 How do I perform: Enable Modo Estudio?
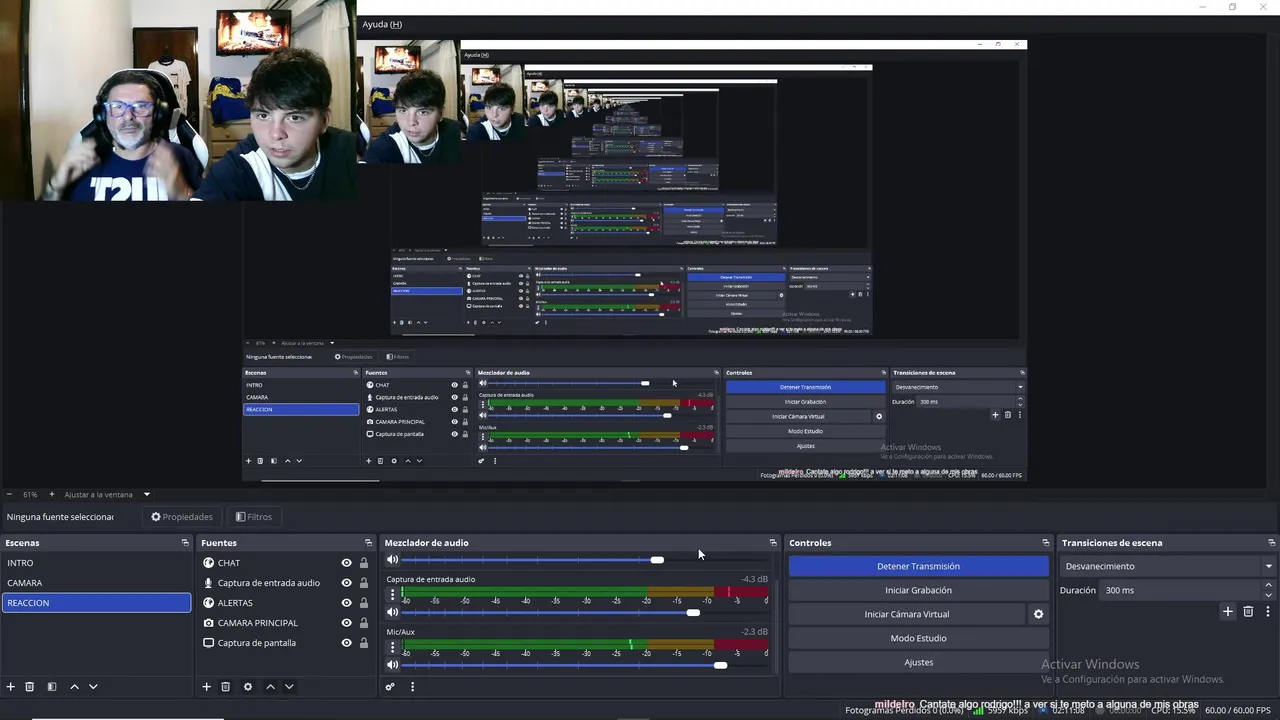click(918, 638)
